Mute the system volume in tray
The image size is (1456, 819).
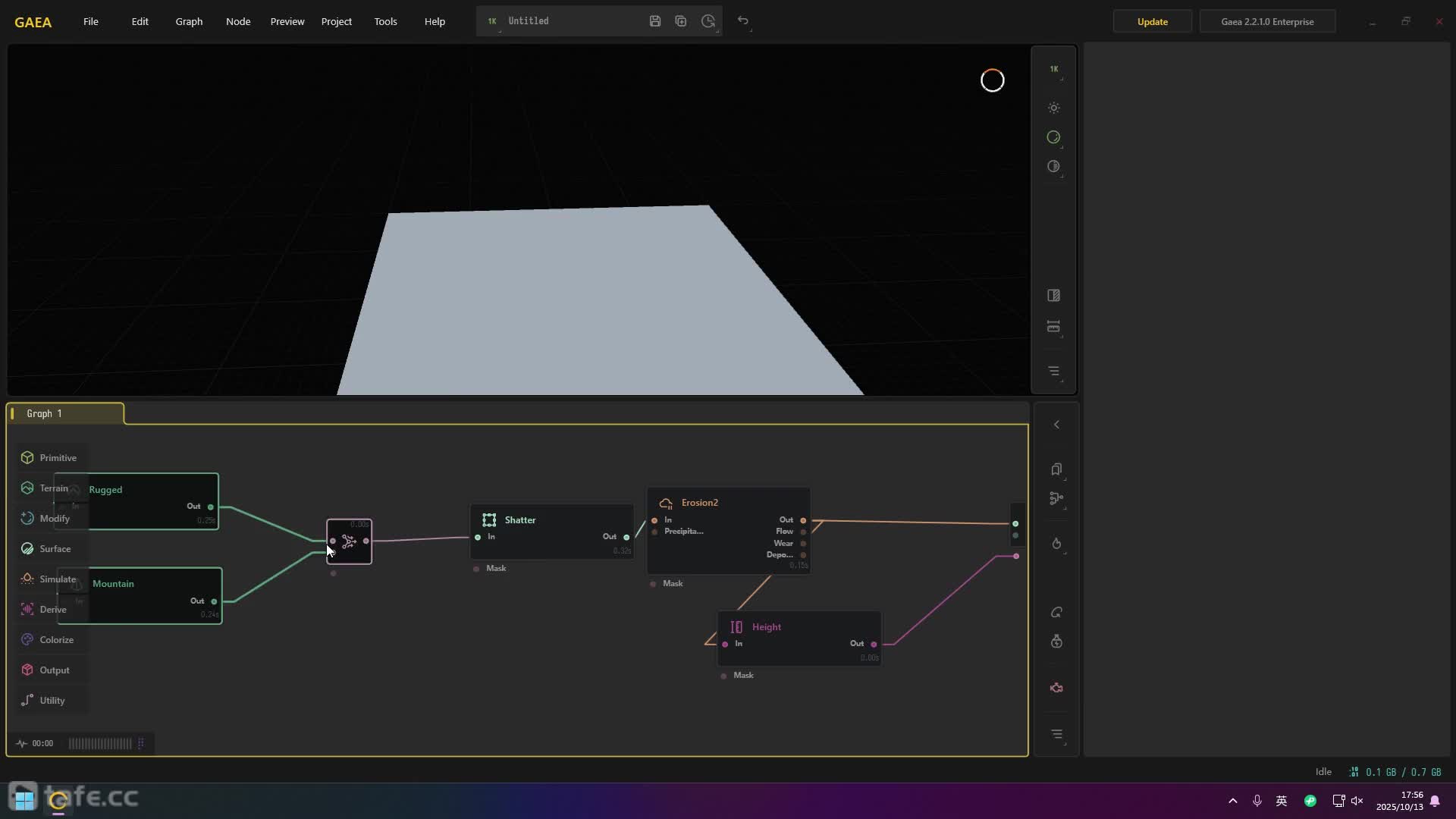click(1357, 801)
